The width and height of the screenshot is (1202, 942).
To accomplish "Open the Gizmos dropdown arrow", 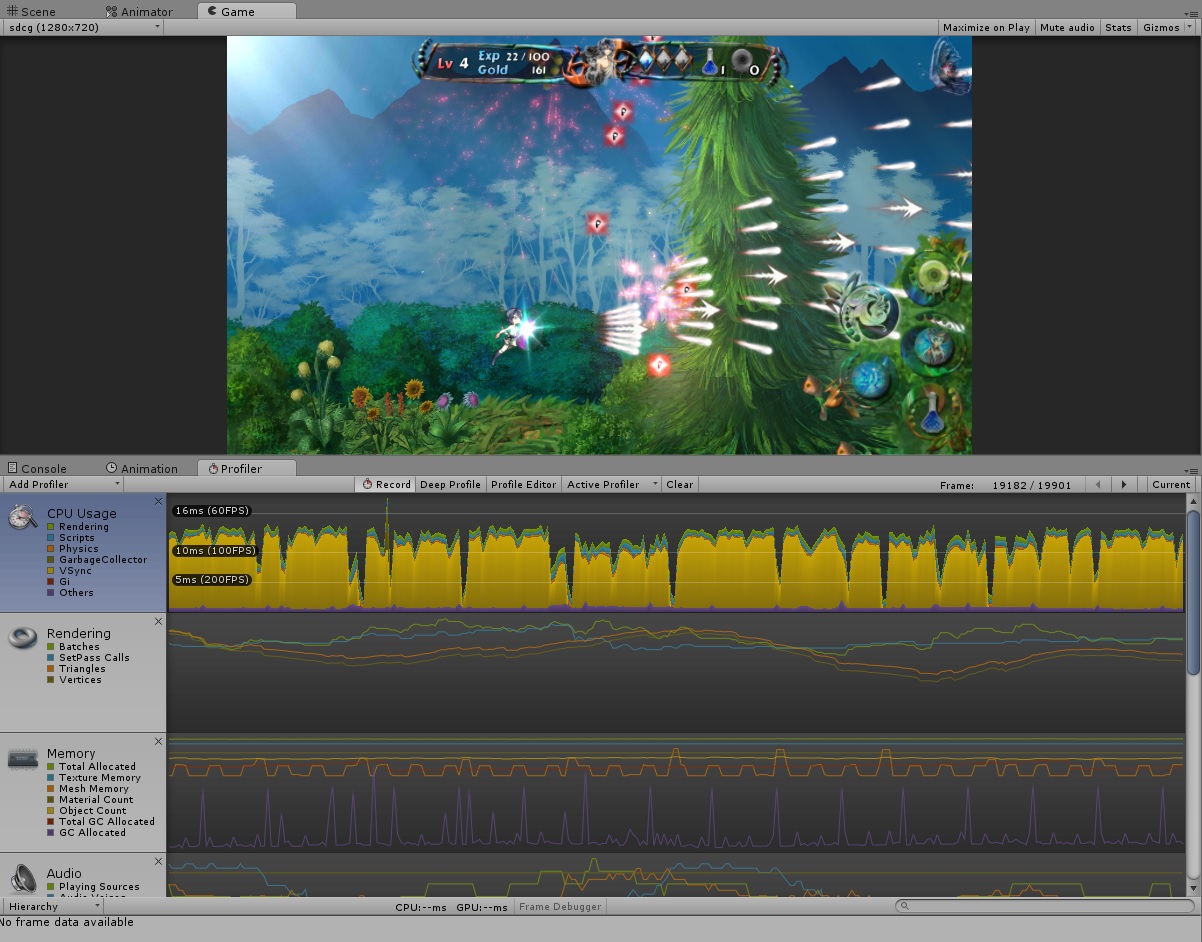I will point(1188,28).
